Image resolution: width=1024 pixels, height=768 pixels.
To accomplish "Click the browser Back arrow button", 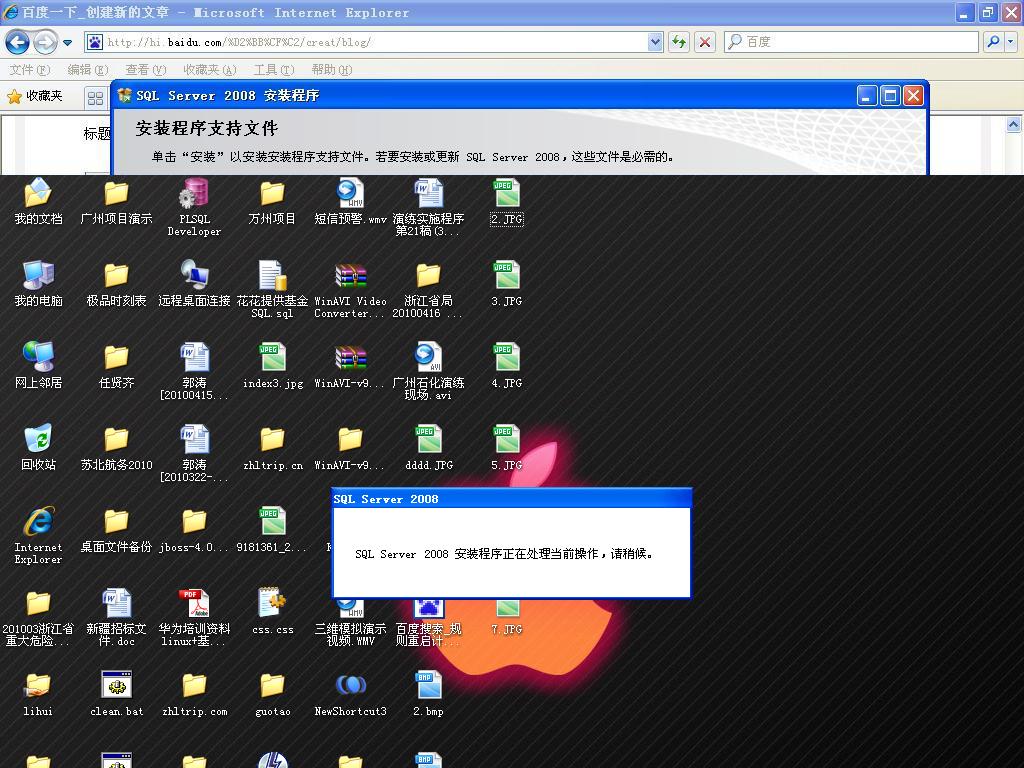I will tap(18, 42).
